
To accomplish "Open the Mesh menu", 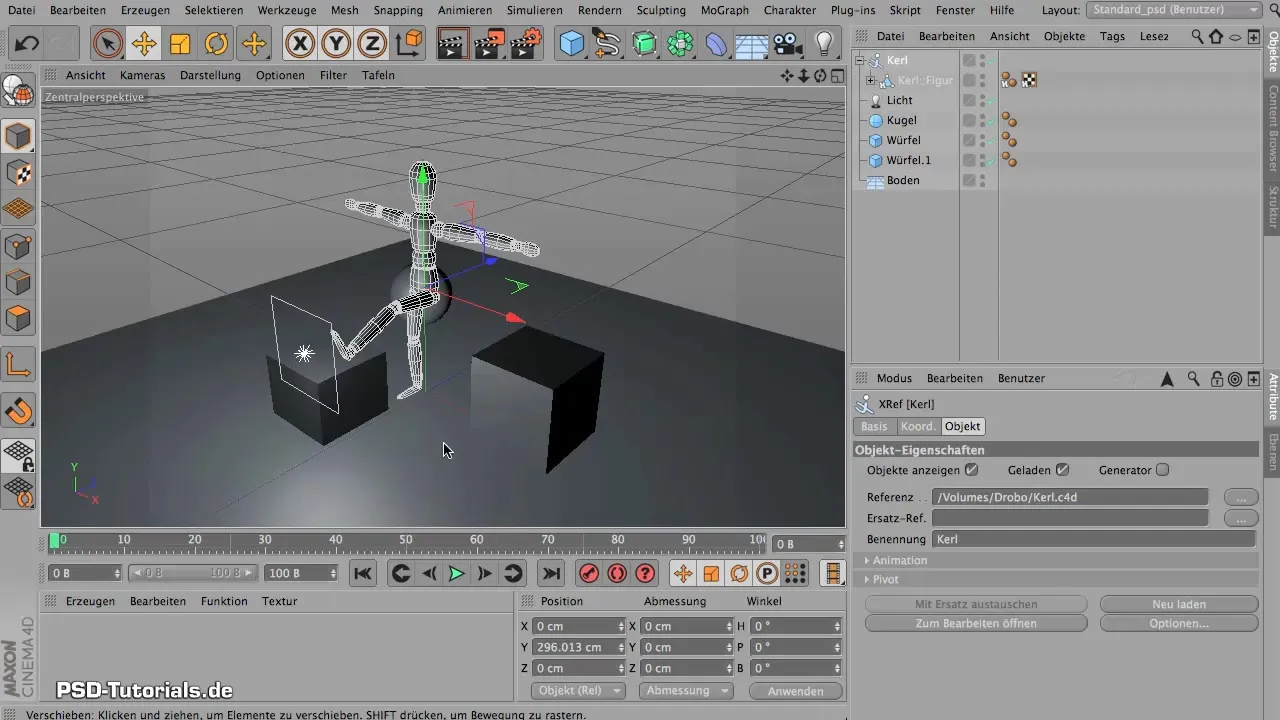I will 344,10.
